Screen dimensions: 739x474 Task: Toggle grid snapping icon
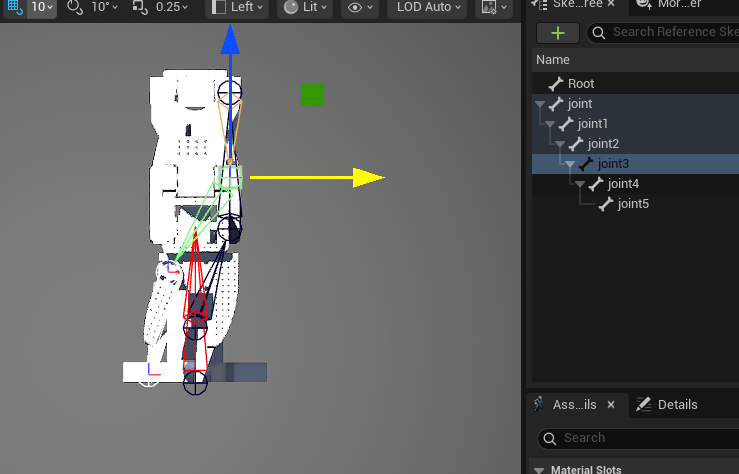(x=15, y=7)
